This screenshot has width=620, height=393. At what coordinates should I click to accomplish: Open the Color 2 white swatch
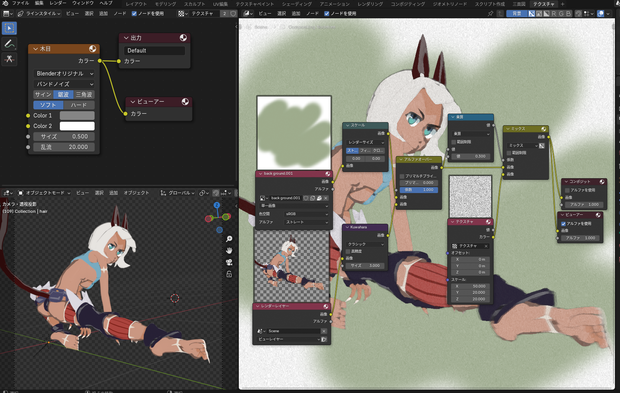pos(77,126)
